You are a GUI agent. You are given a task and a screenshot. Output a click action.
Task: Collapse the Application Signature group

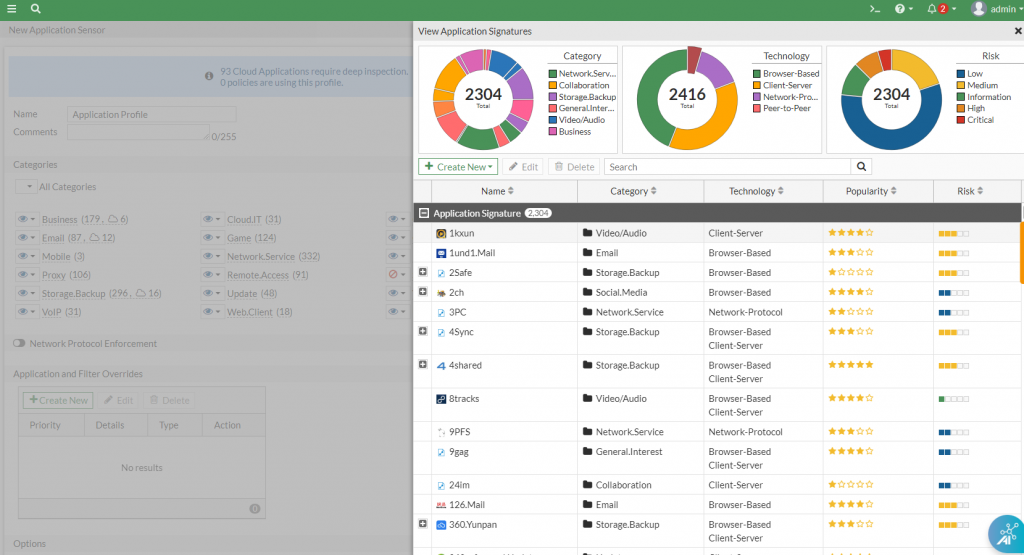coord(424,213)
